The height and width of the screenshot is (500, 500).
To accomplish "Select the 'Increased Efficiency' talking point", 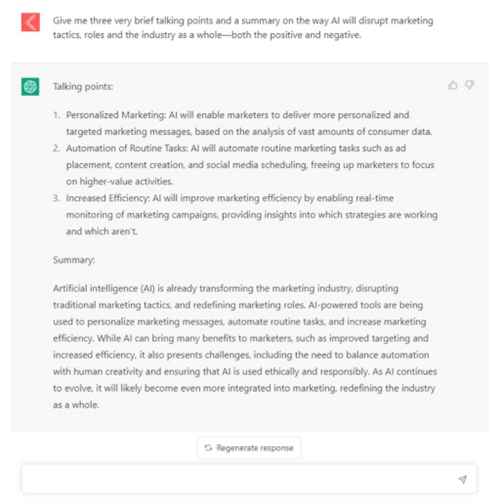I will (x=252, y=215).
